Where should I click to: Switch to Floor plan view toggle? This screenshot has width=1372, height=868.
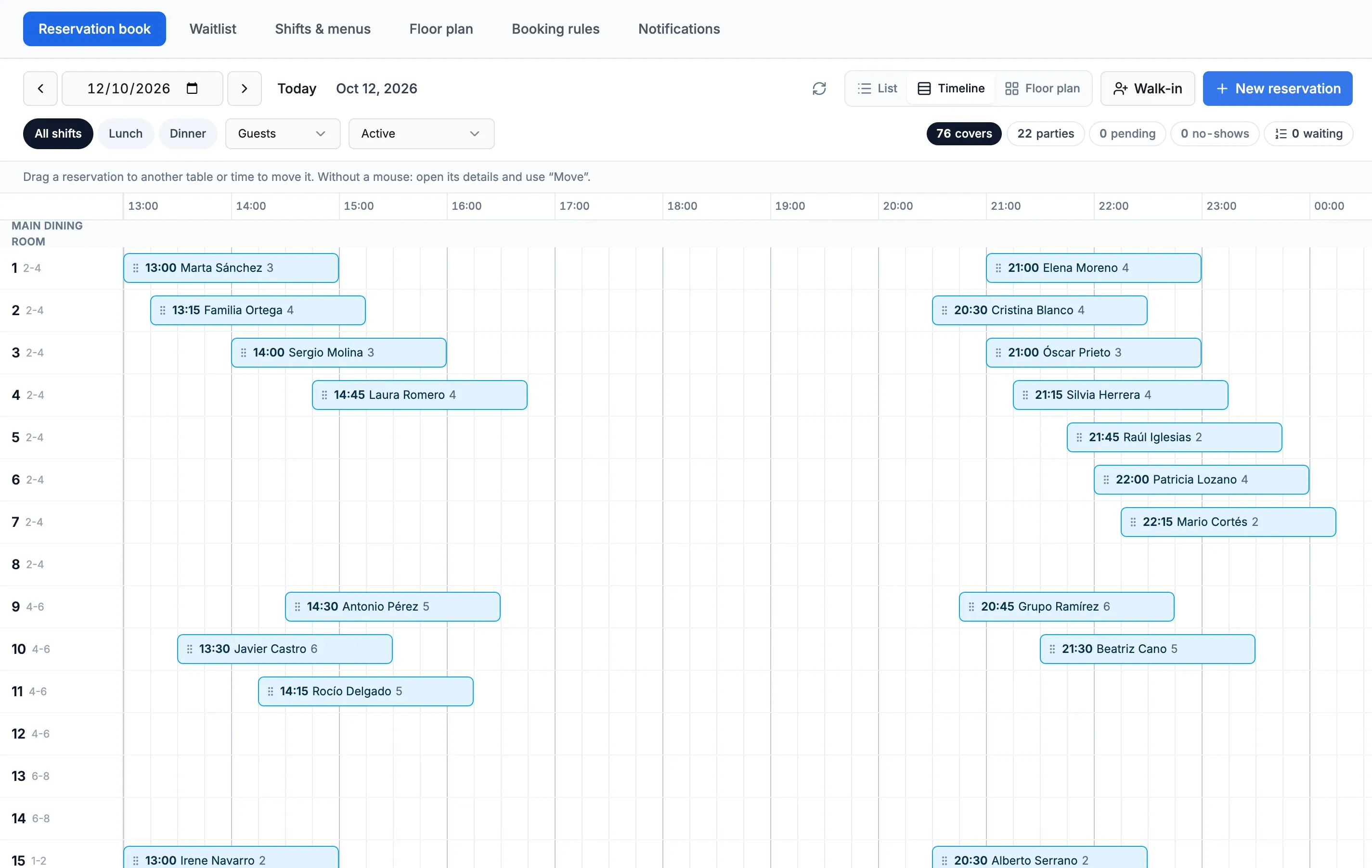coord(1042,88)
